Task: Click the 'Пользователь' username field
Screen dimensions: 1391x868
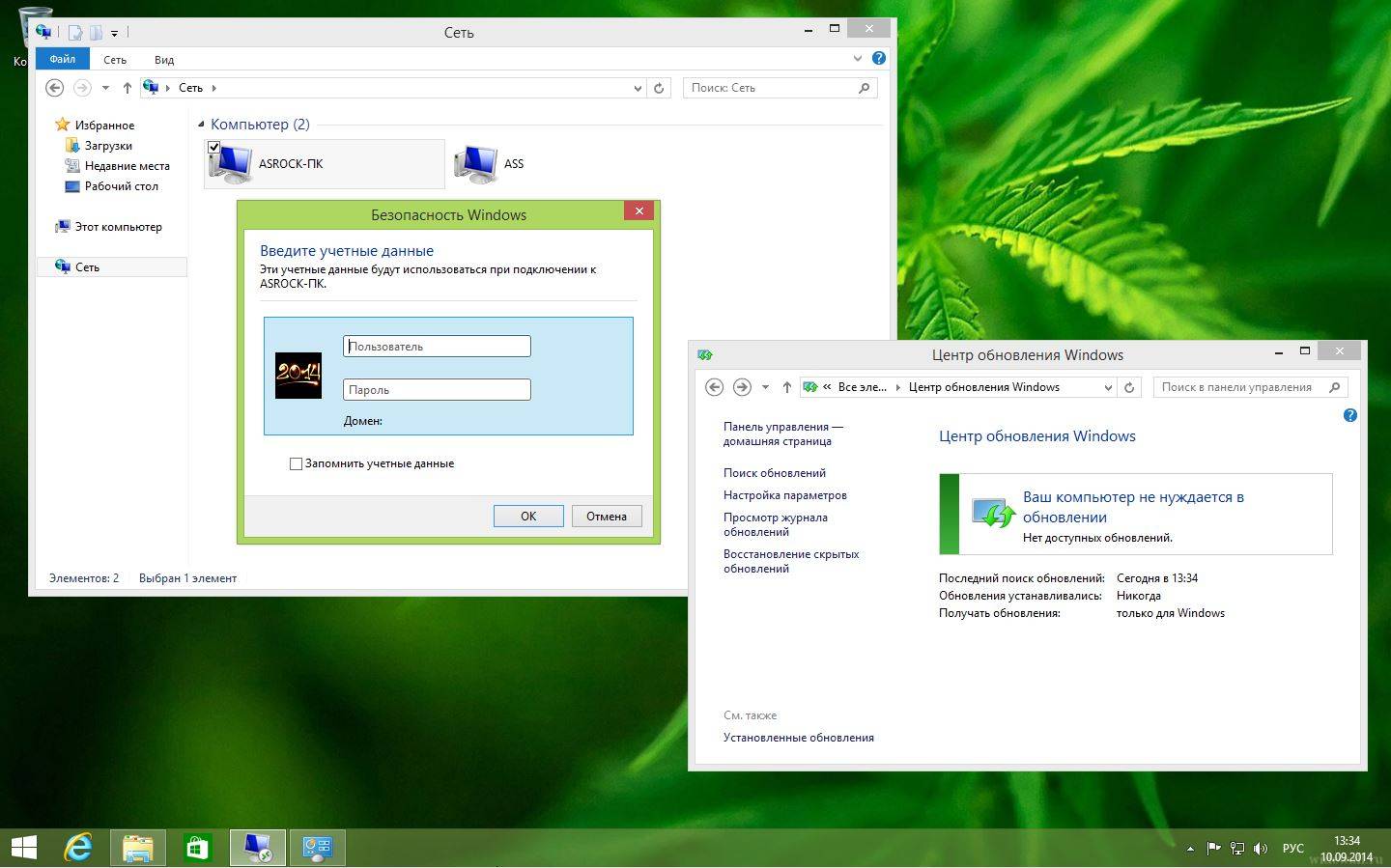Action: 437,346
